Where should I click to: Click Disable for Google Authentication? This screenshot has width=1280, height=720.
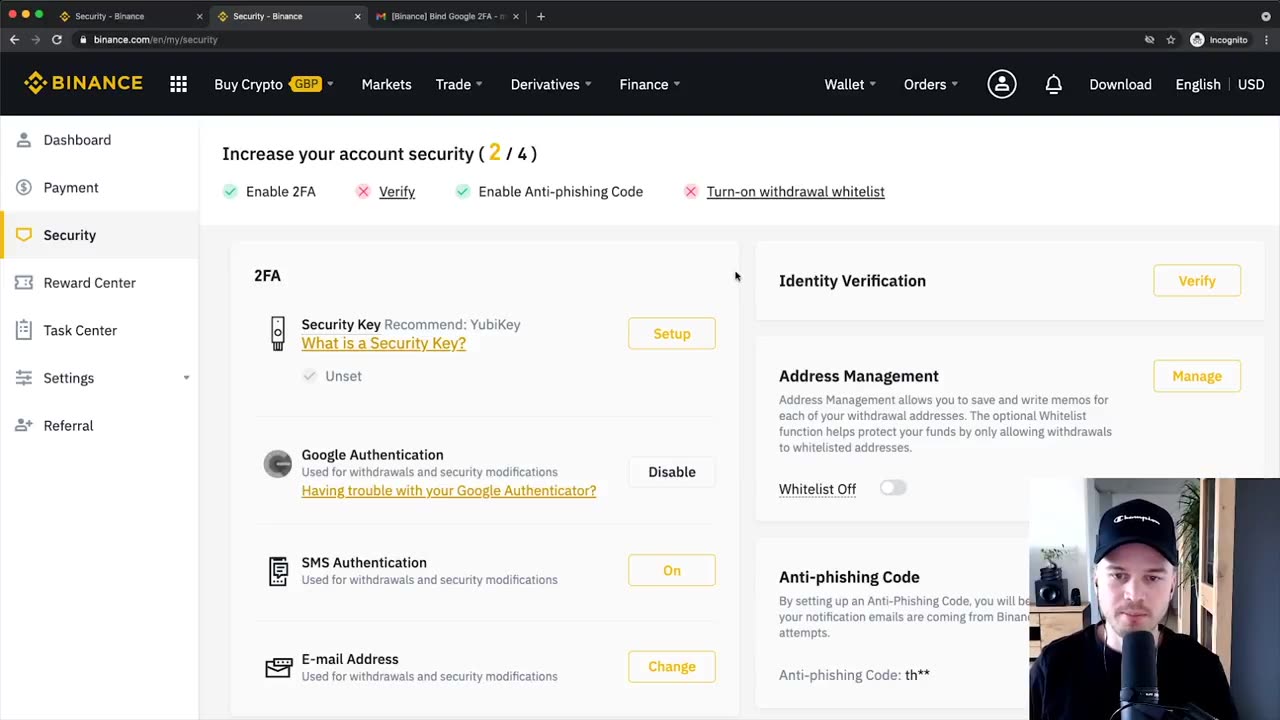672,472
